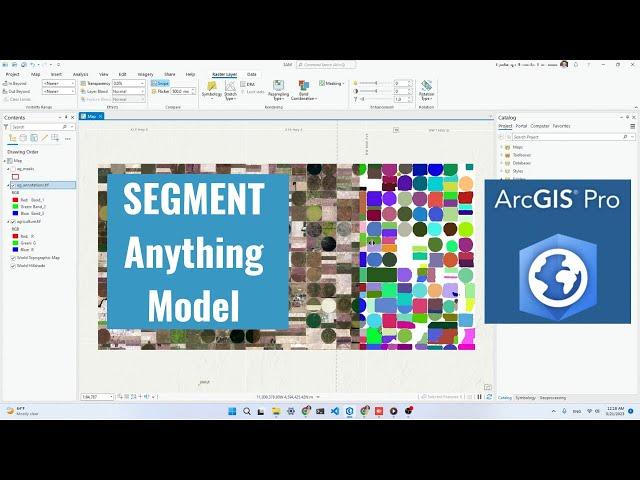640x480 pixels.
Task: Open more list options ellipsis in Contents
Action: (x=68, y=139)
